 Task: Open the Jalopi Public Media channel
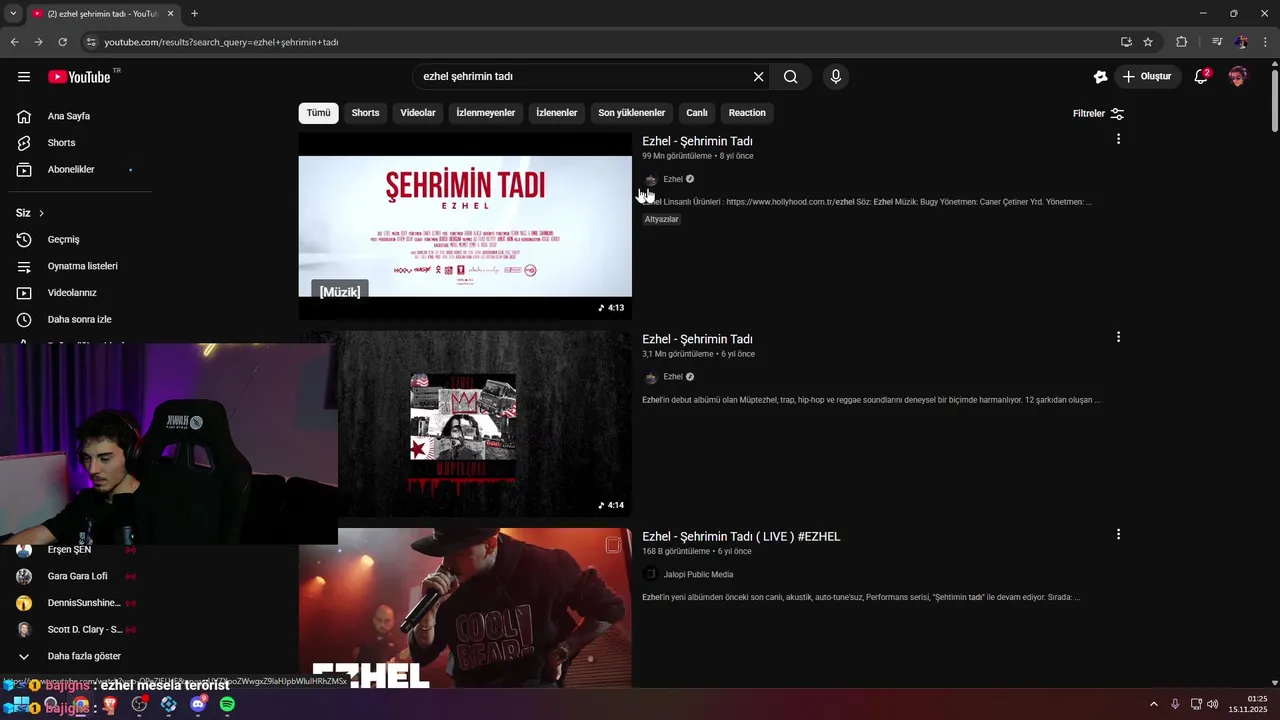click(x=698, y=575)
